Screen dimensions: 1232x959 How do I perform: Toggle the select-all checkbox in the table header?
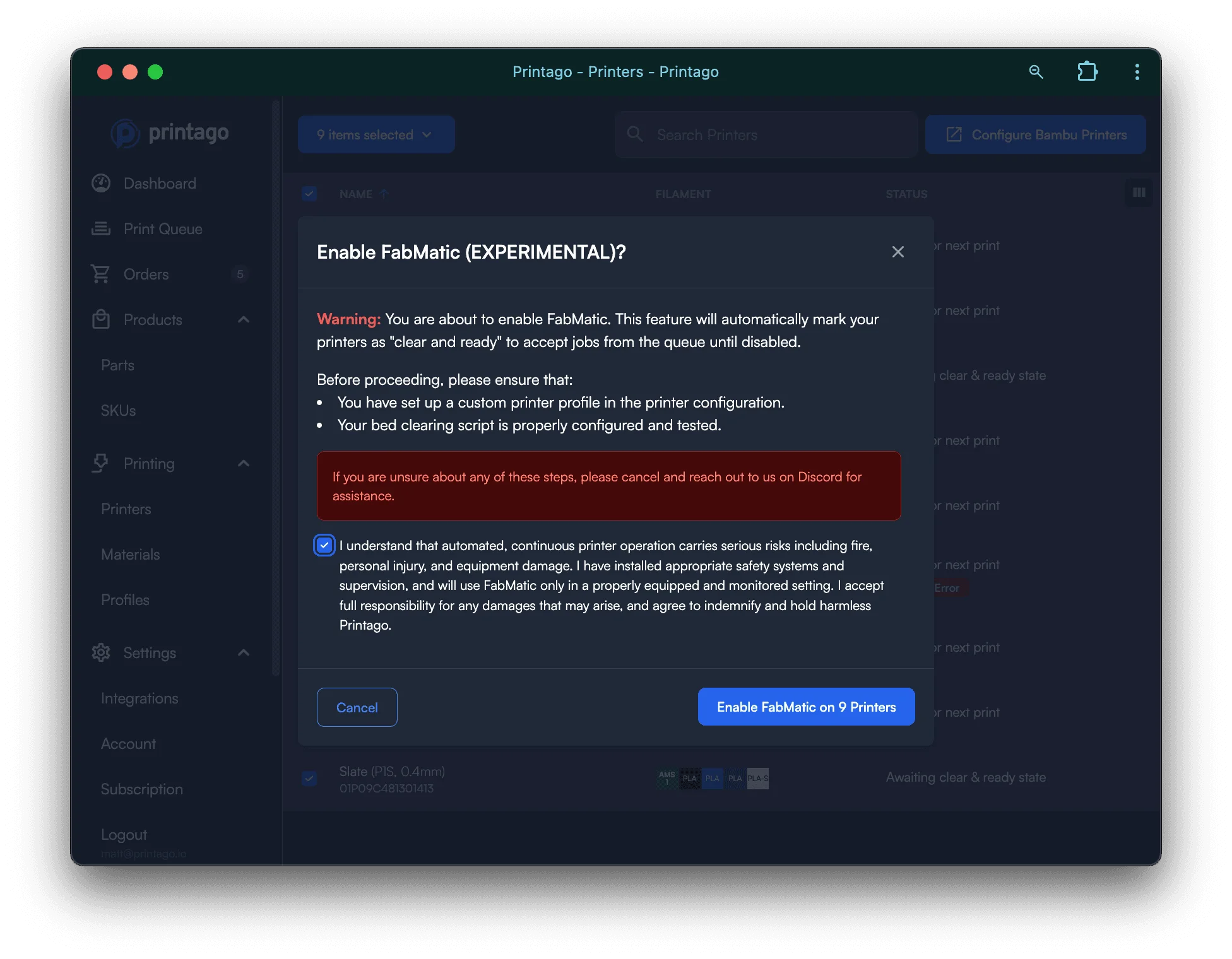[x=309, y=193]
